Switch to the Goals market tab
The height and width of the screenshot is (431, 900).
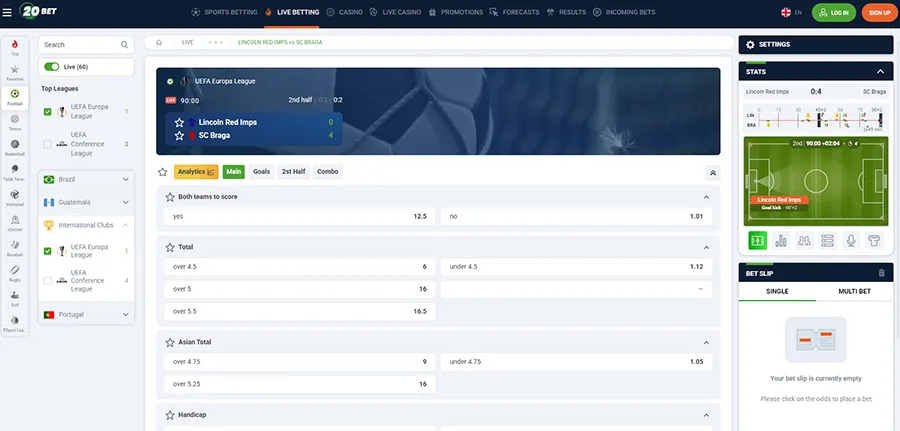tap(261, 172)
